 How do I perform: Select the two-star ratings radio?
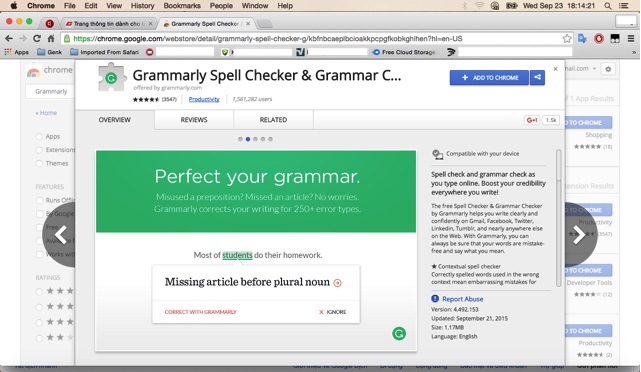39,338
